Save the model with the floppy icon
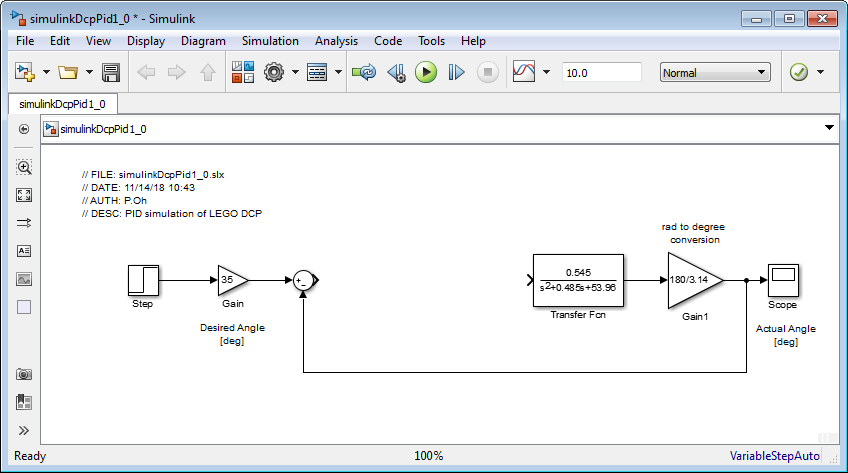848x473 pixels. click(111, 72)
